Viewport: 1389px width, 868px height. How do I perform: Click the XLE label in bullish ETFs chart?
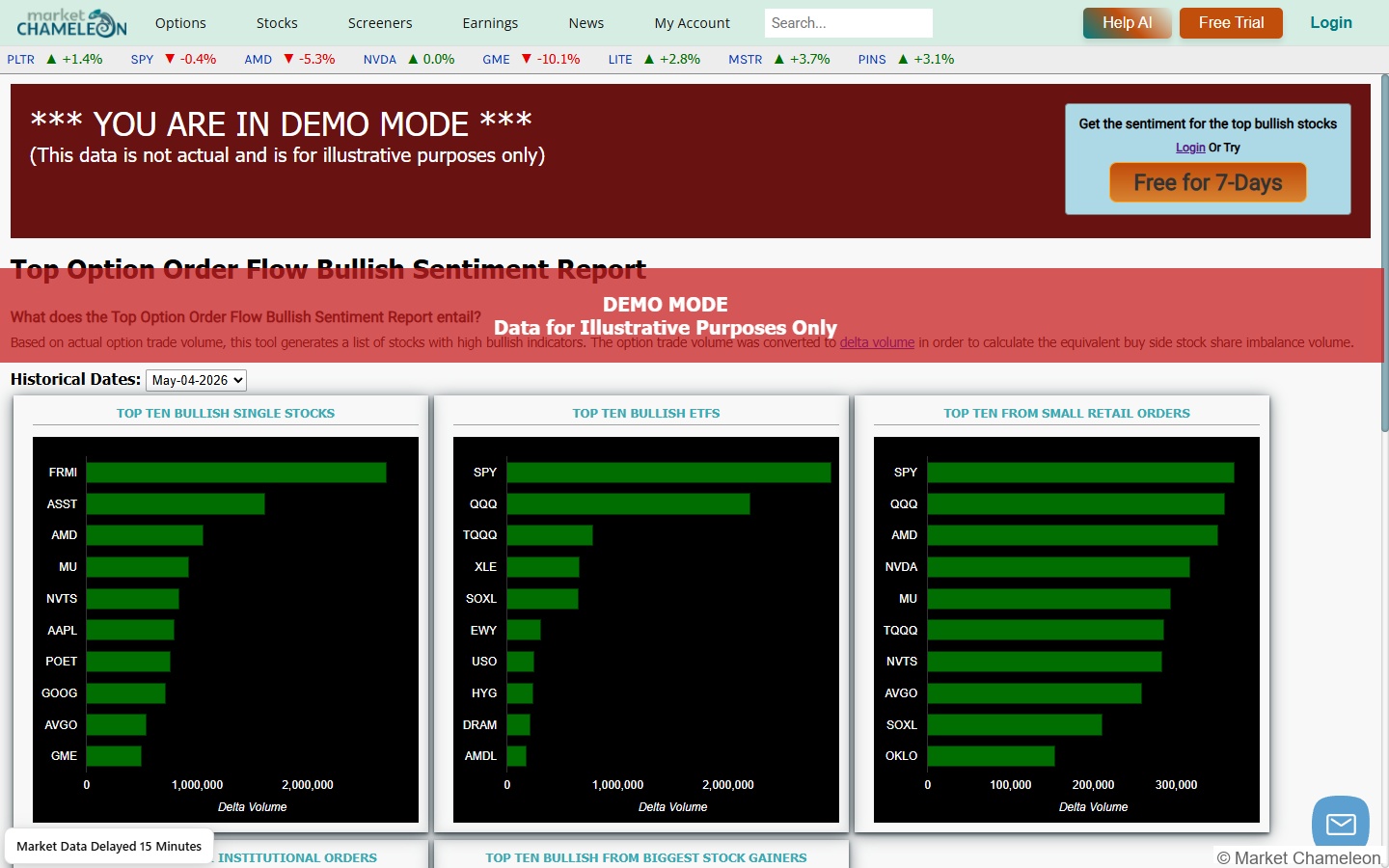[485, 567]
